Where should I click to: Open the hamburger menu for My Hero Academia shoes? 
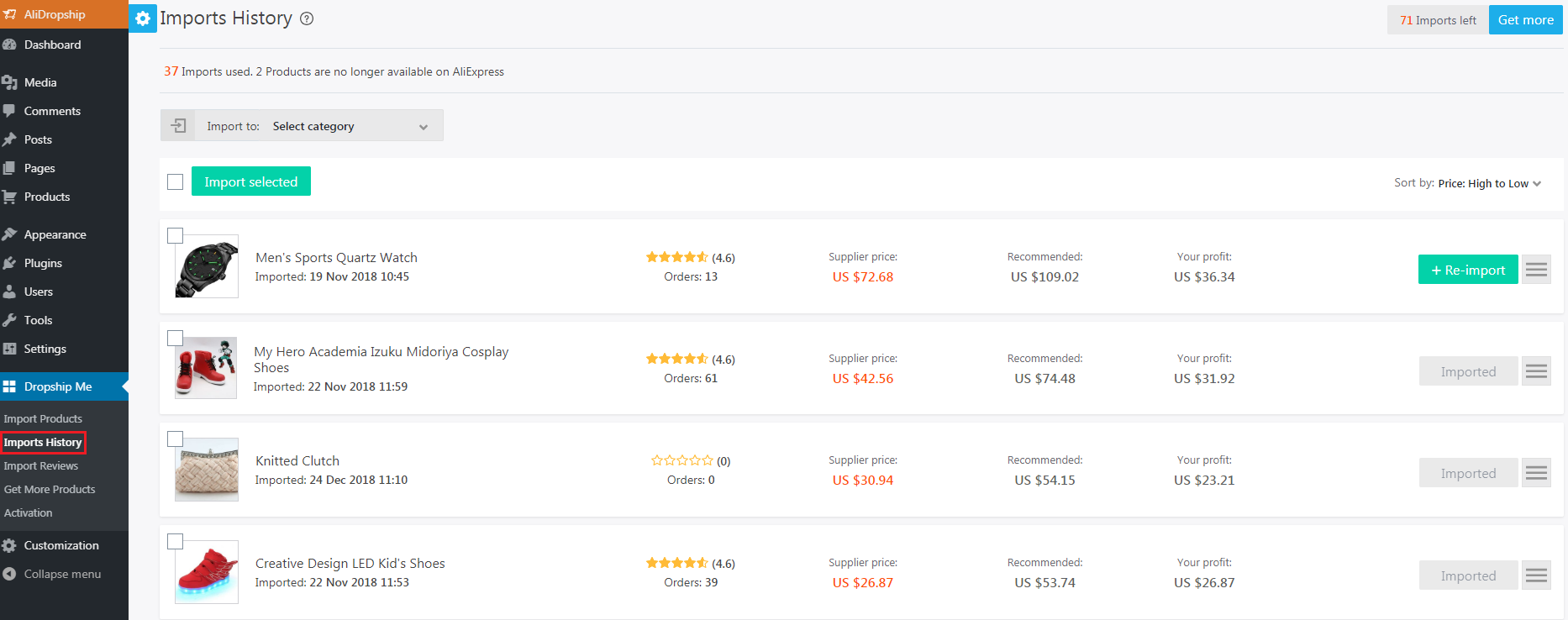[x=1536, y=371]
